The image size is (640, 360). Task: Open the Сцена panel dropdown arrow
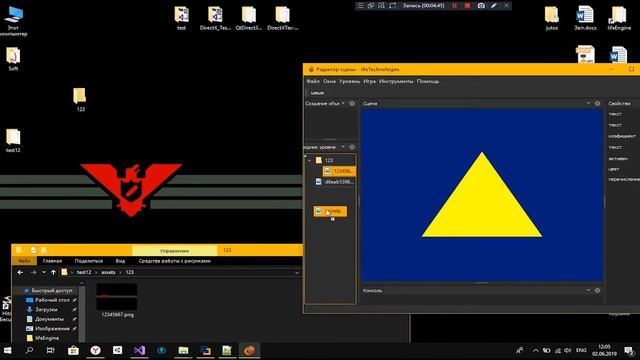[588, 103]
